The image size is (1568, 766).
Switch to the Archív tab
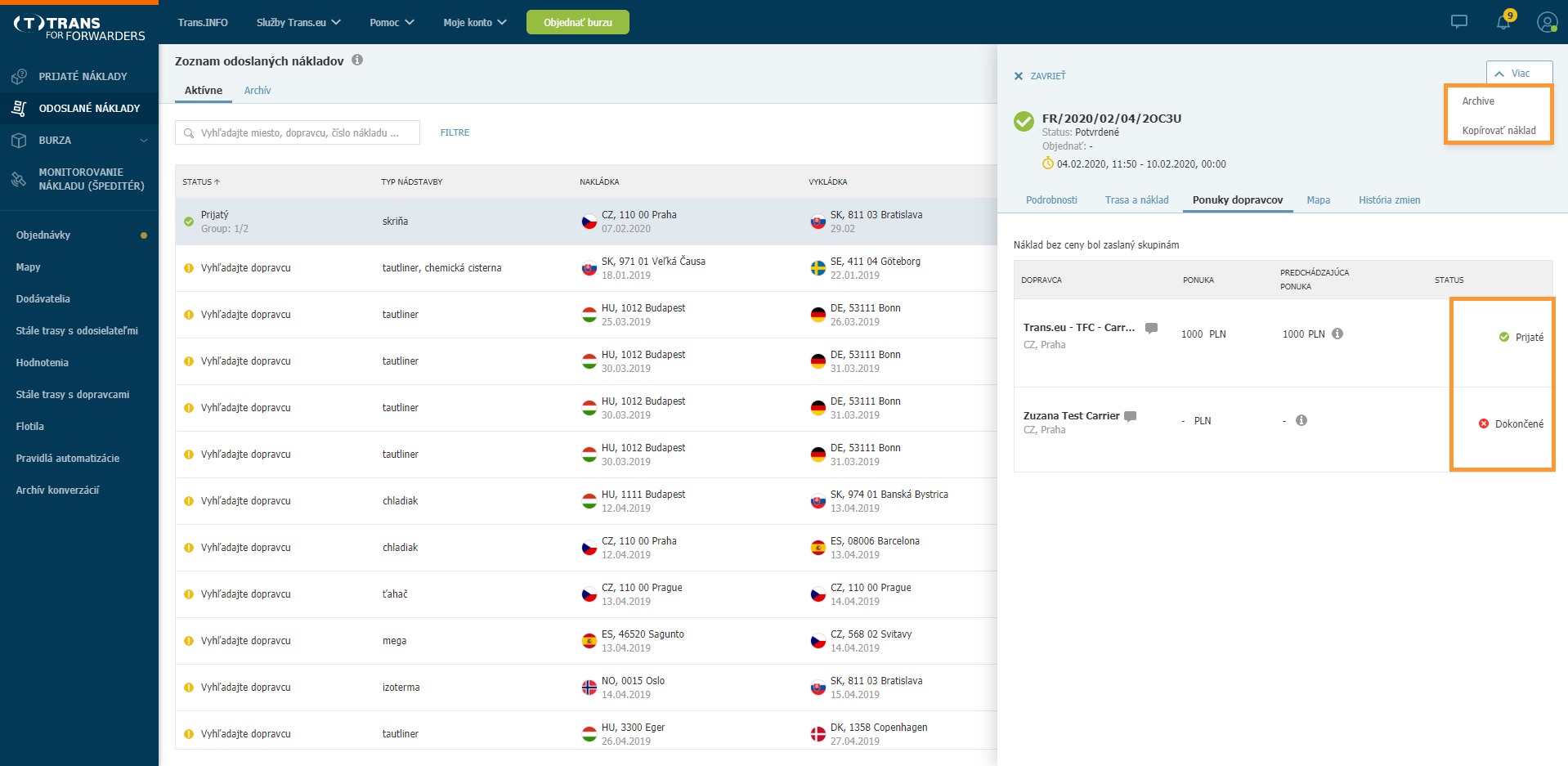point(257,90)
